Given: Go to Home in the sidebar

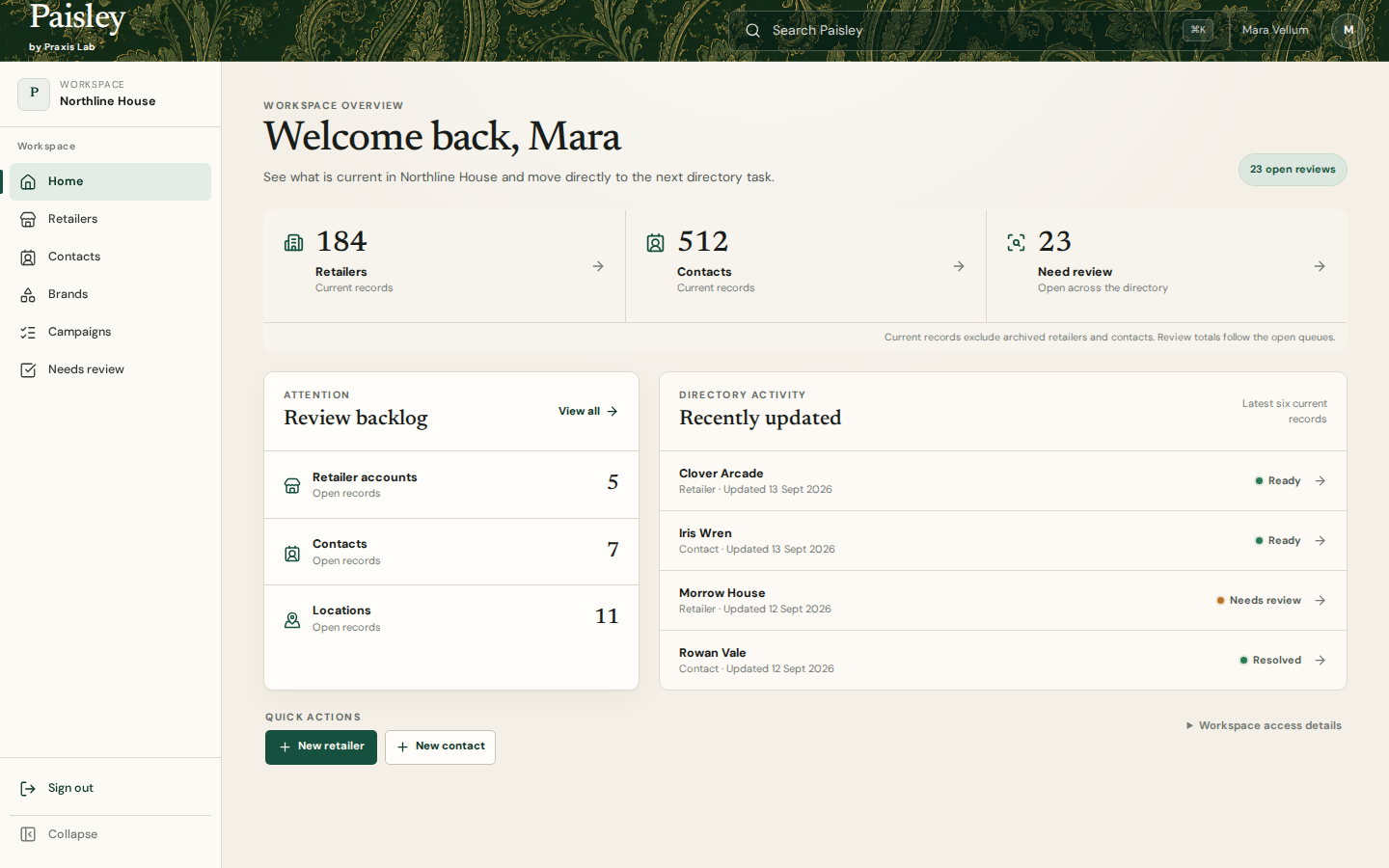Looking at the screenshot, I should pos(111,181).
